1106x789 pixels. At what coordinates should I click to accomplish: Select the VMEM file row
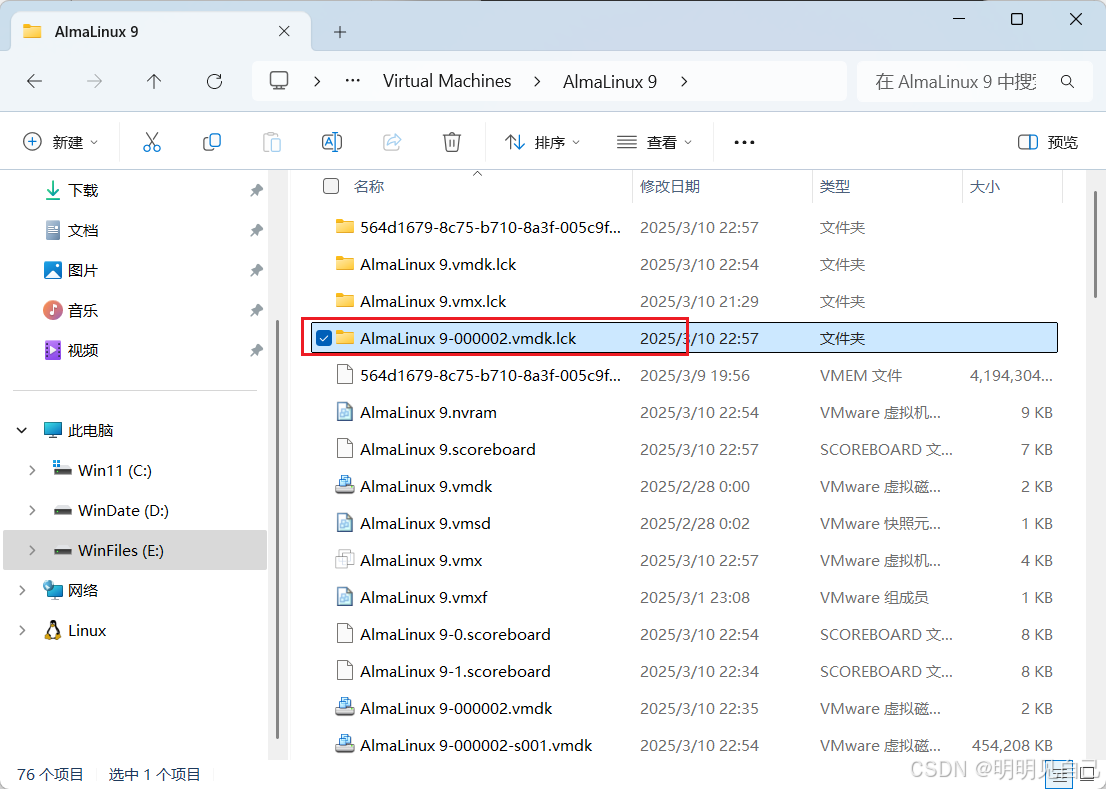684,375
